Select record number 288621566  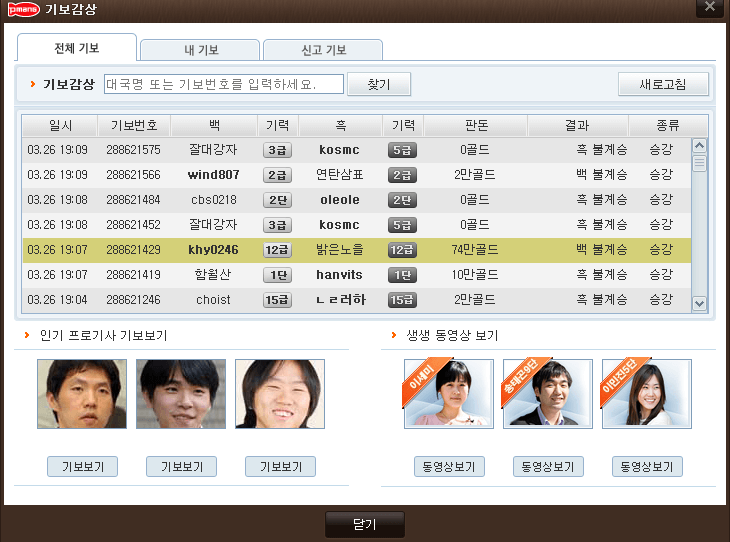[x=357, y=175]
